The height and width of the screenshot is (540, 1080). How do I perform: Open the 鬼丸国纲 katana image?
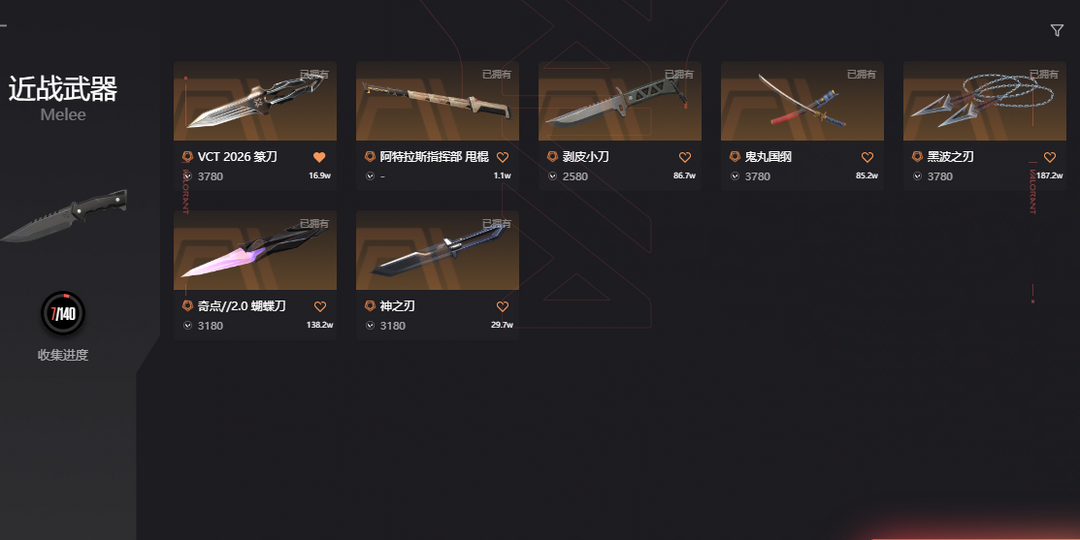802,101
